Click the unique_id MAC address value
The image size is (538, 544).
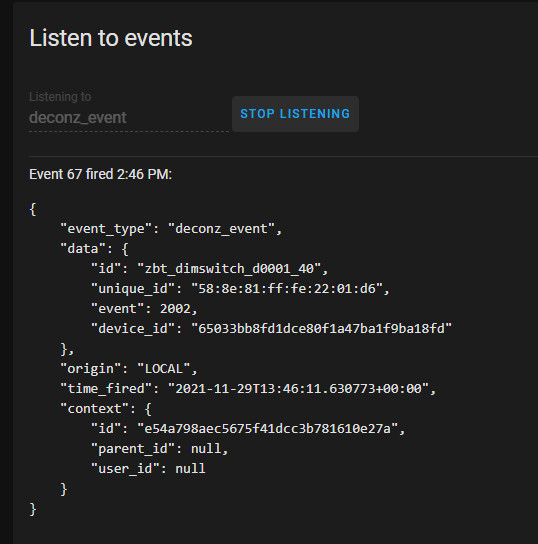pos(287,289)
